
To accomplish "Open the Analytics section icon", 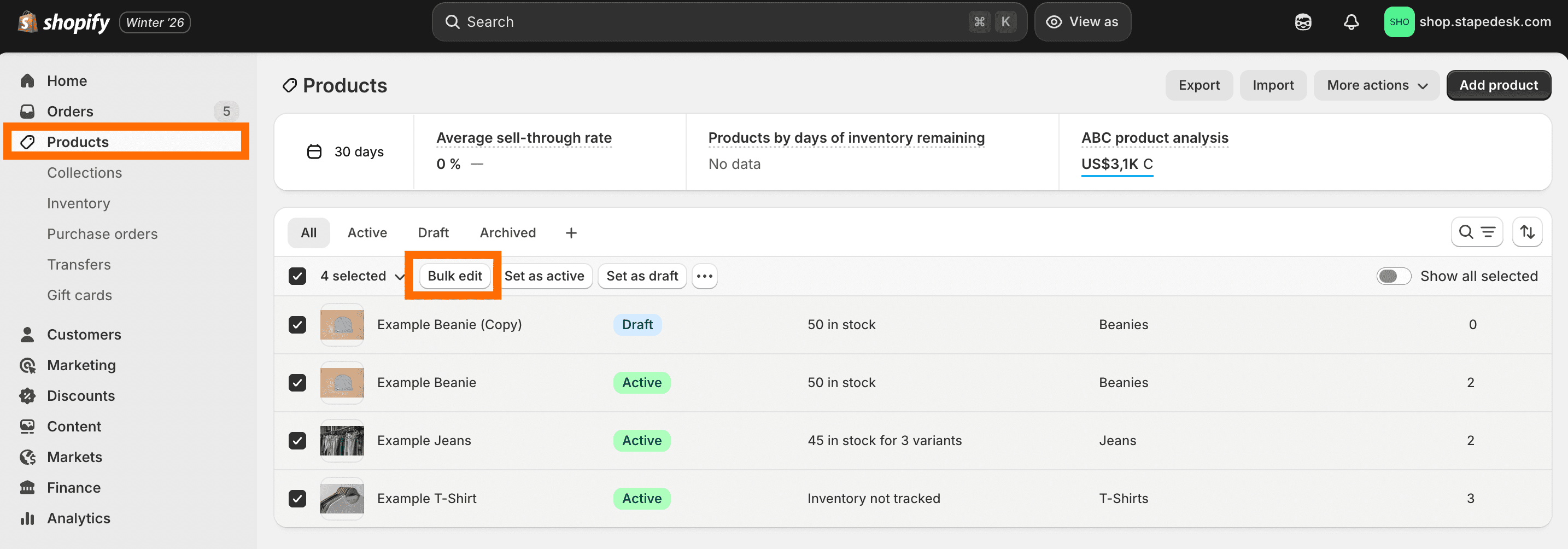I will click(x=27, y=518).
